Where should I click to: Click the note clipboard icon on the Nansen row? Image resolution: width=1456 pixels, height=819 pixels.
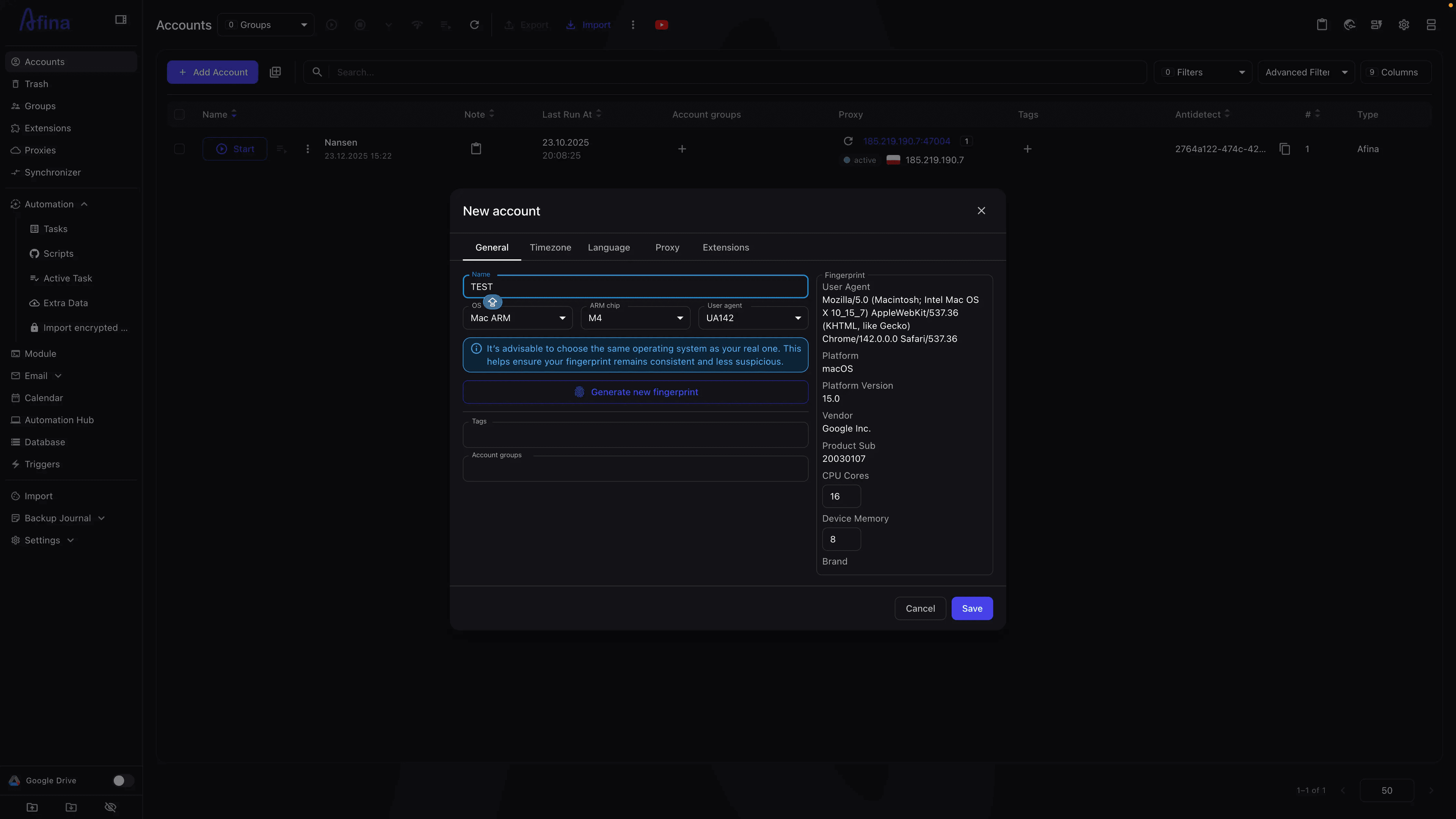(x=476, y=148)
